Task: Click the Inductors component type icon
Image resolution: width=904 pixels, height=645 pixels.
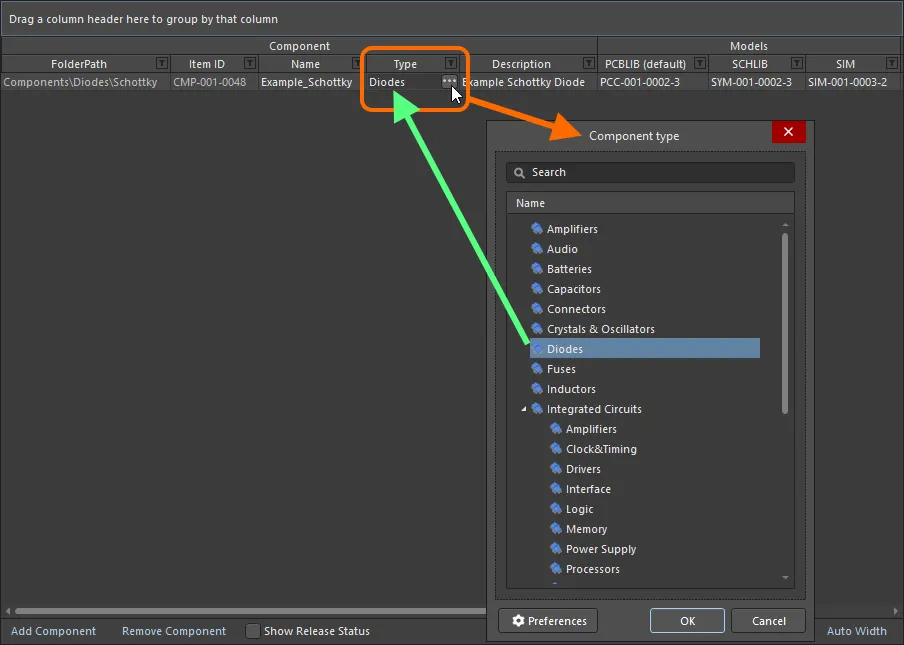Action: (x=537, y=388)
